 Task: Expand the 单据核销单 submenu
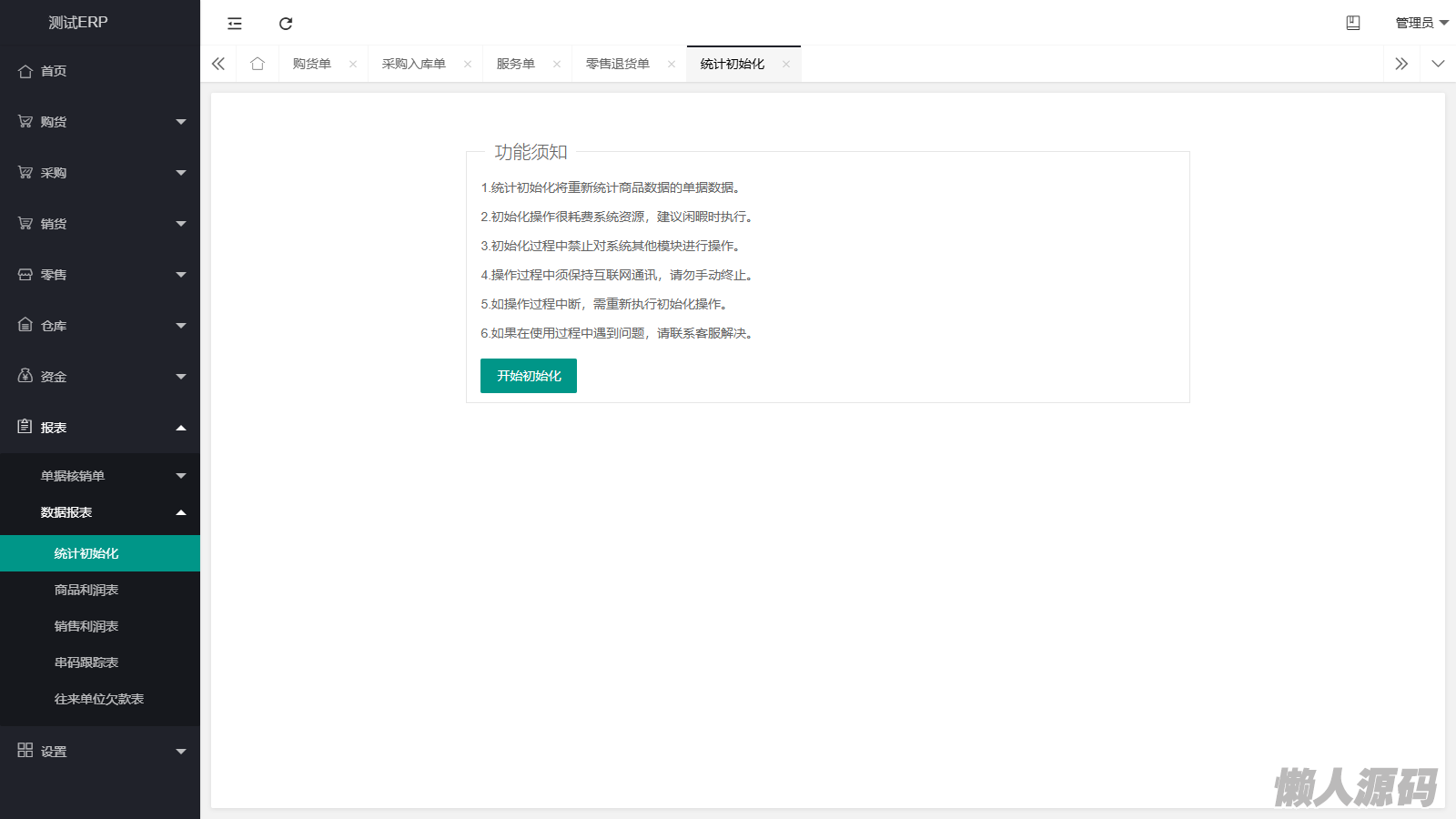(100, 476)
